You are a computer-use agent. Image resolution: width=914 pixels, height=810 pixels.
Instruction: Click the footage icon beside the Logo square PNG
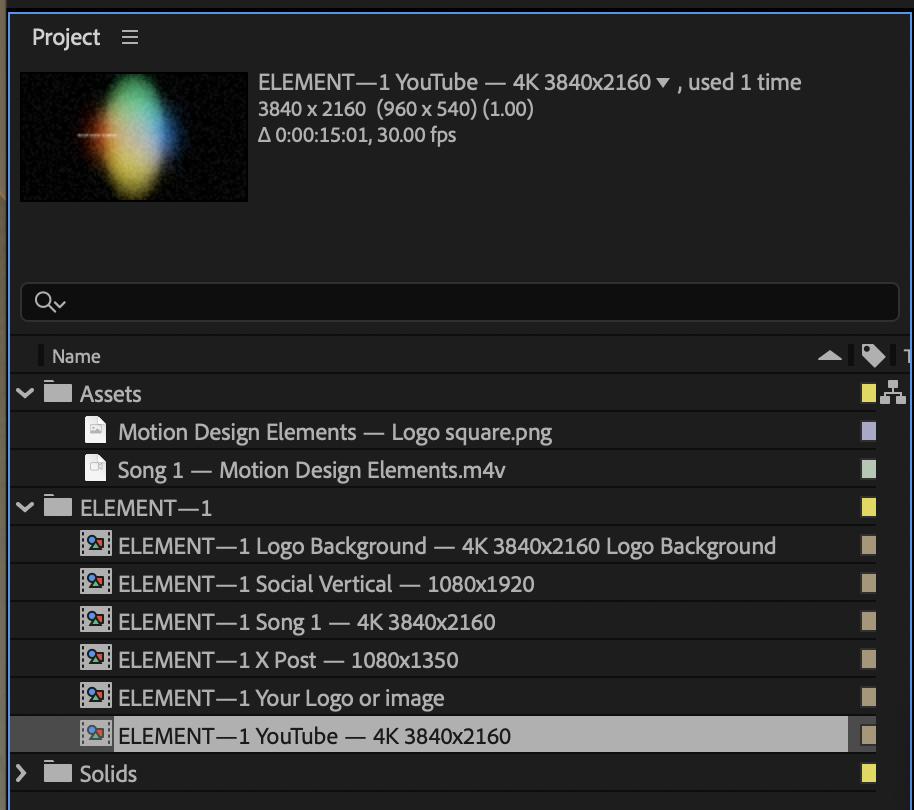(97, 431)
